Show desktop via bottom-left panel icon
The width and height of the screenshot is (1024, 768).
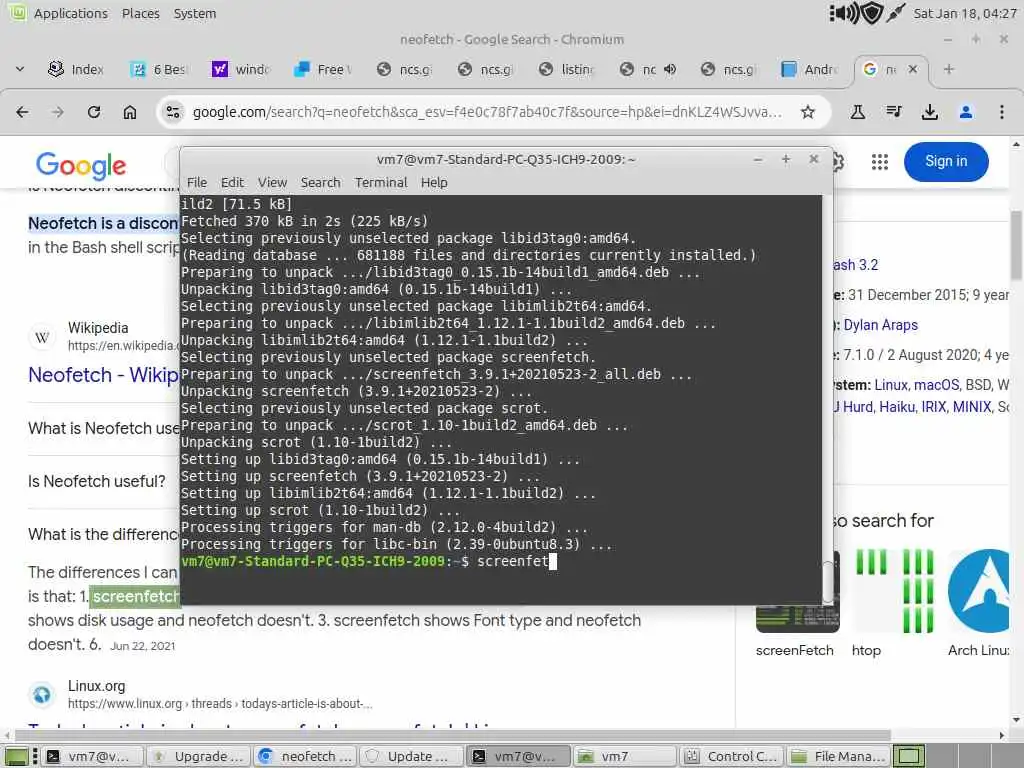coord(17,756)
